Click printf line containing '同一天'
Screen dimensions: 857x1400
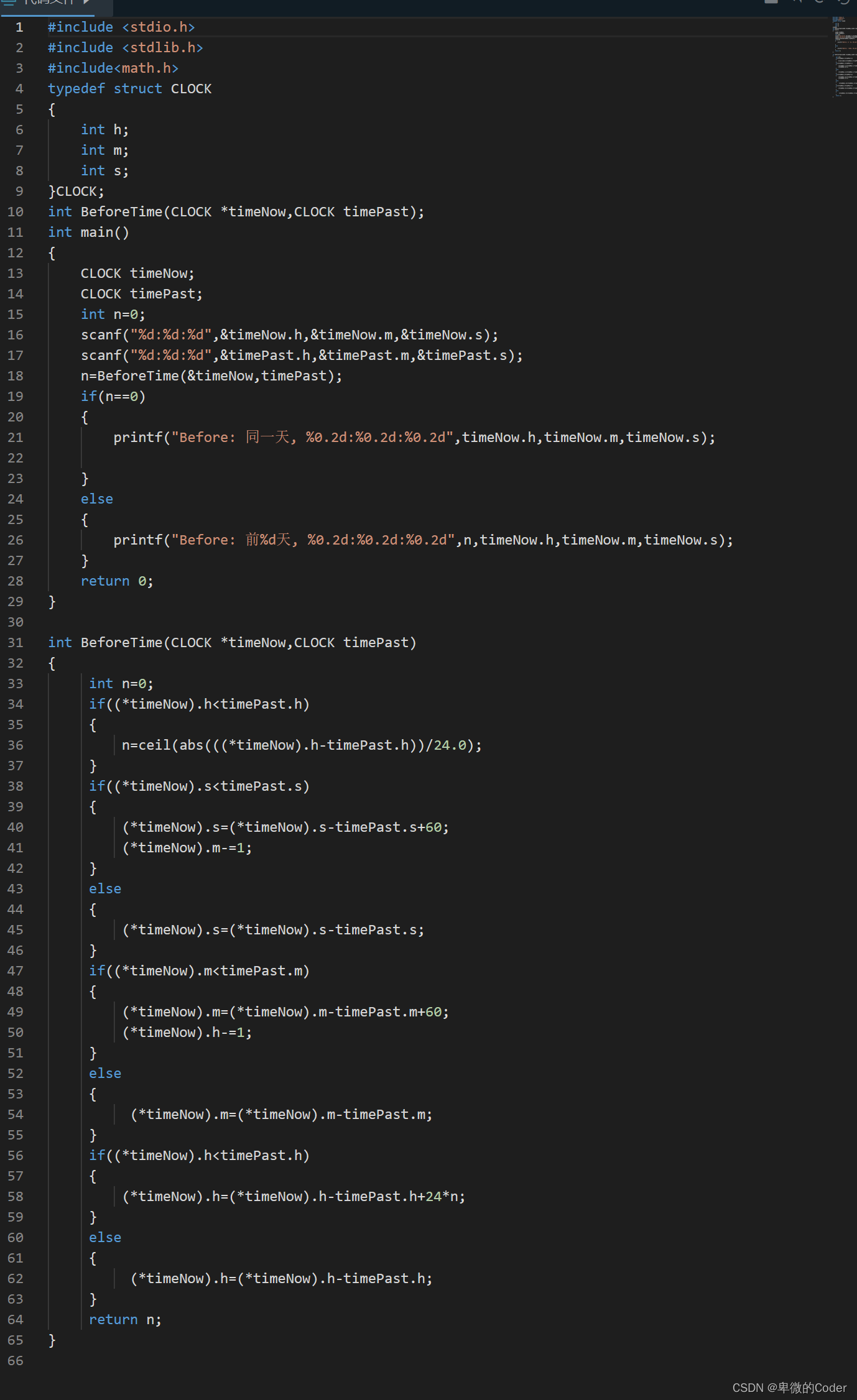point(414,438)
